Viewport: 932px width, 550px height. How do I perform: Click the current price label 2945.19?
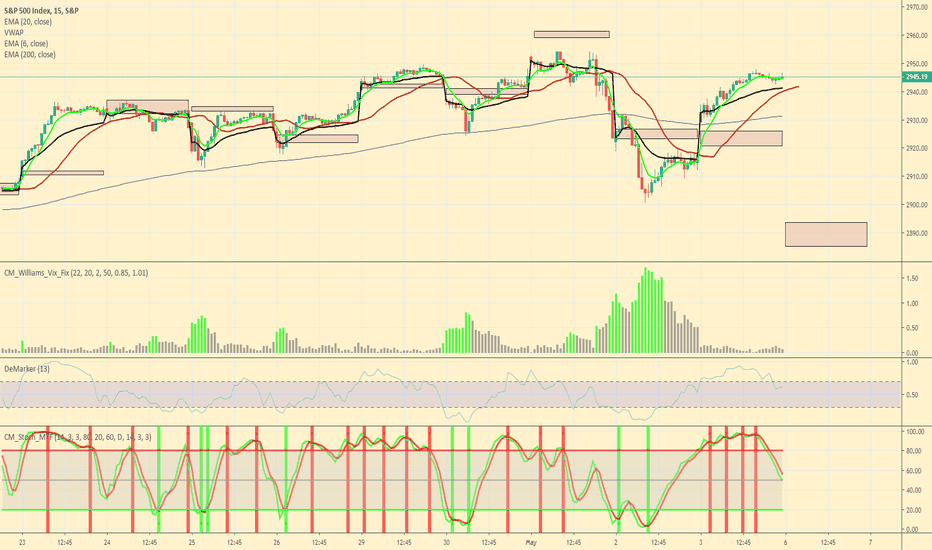pyautogui.click(x=917, y=77)
